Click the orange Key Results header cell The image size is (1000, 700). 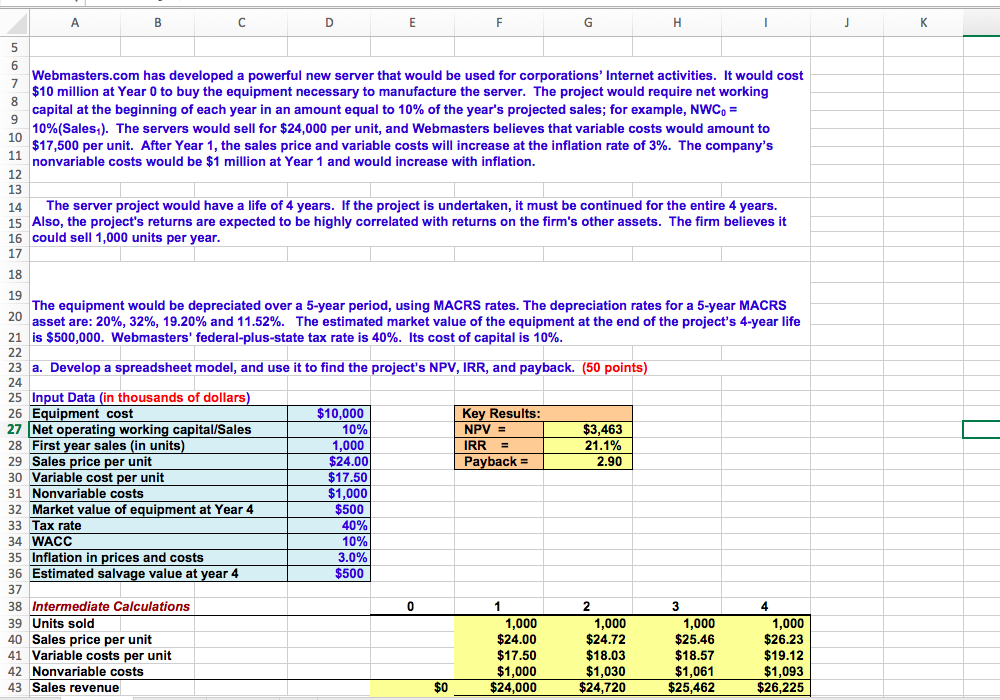click(499, 413)
